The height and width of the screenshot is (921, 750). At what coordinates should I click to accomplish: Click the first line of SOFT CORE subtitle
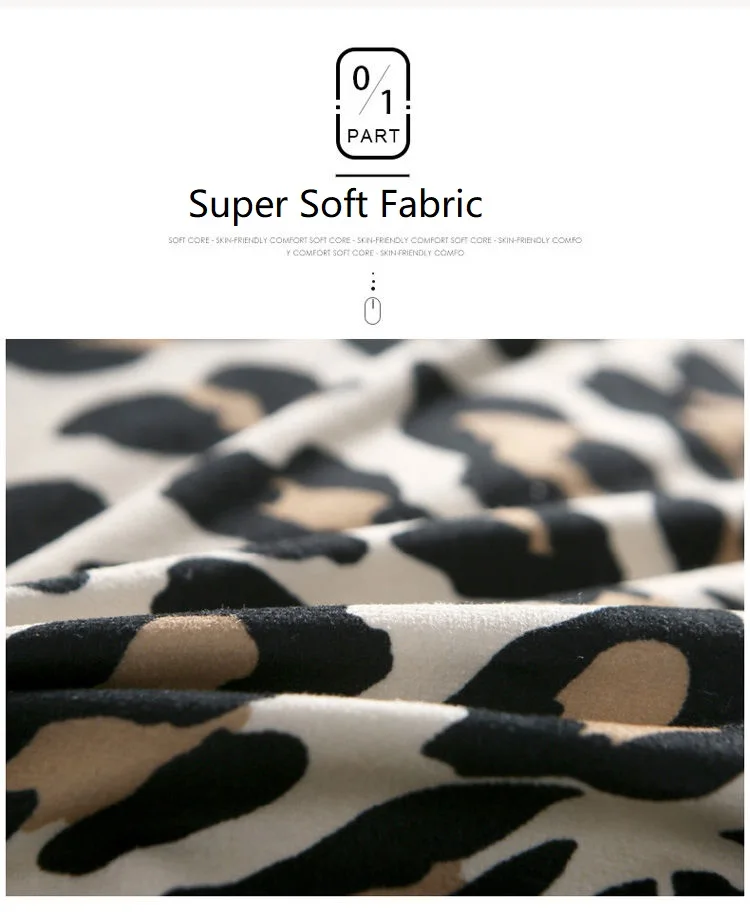tap(375, 240)
